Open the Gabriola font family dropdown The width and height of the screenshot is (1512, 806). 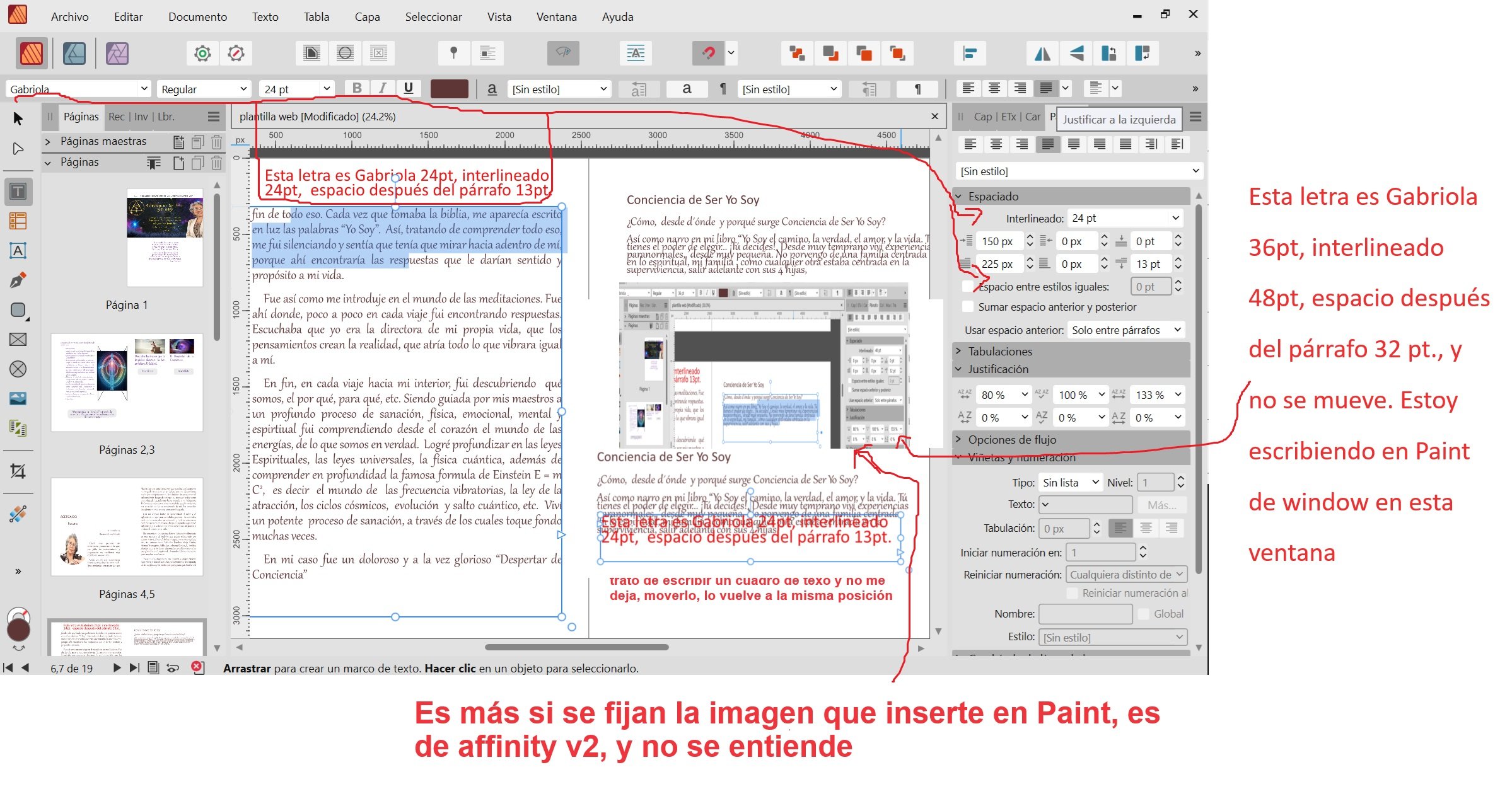(x=144, y=88)
